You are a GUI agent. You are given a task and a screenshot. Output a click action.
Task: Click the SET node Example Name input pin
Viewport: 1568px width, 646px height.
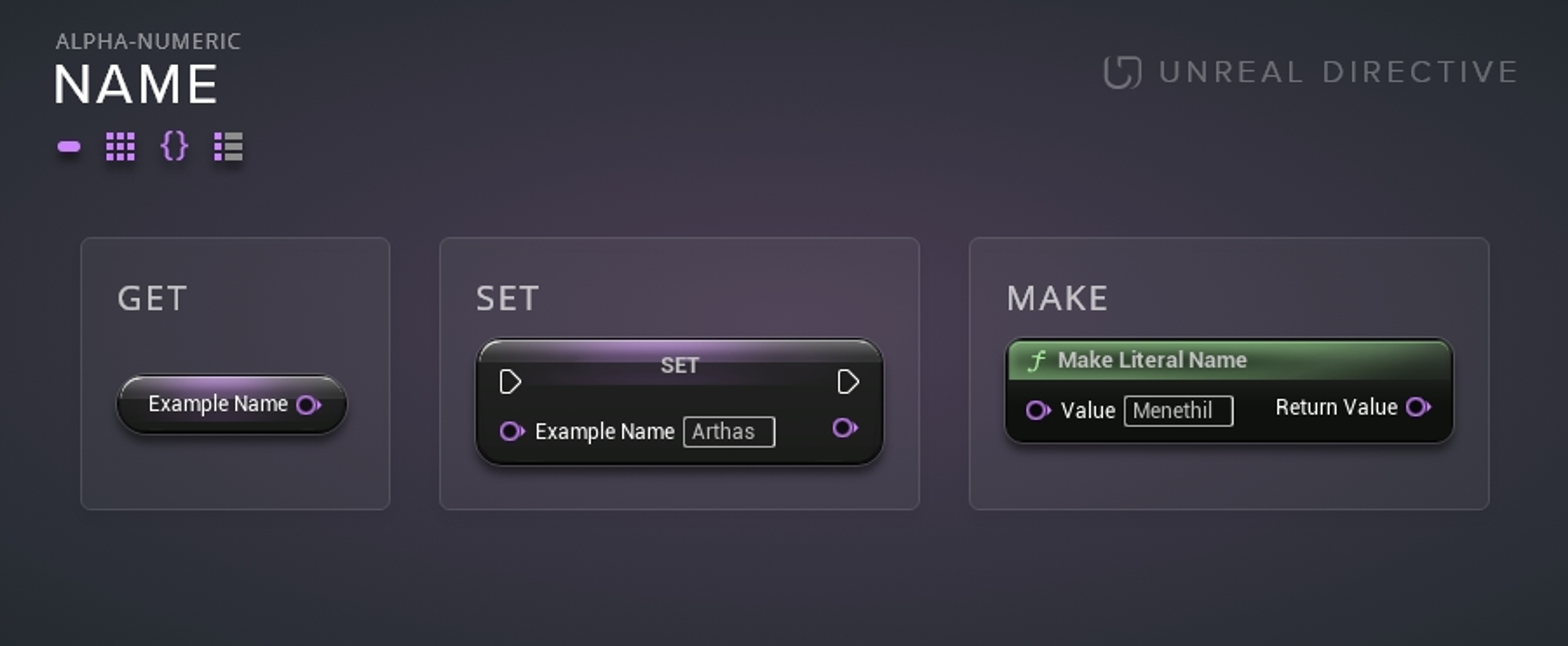(511, 431)
